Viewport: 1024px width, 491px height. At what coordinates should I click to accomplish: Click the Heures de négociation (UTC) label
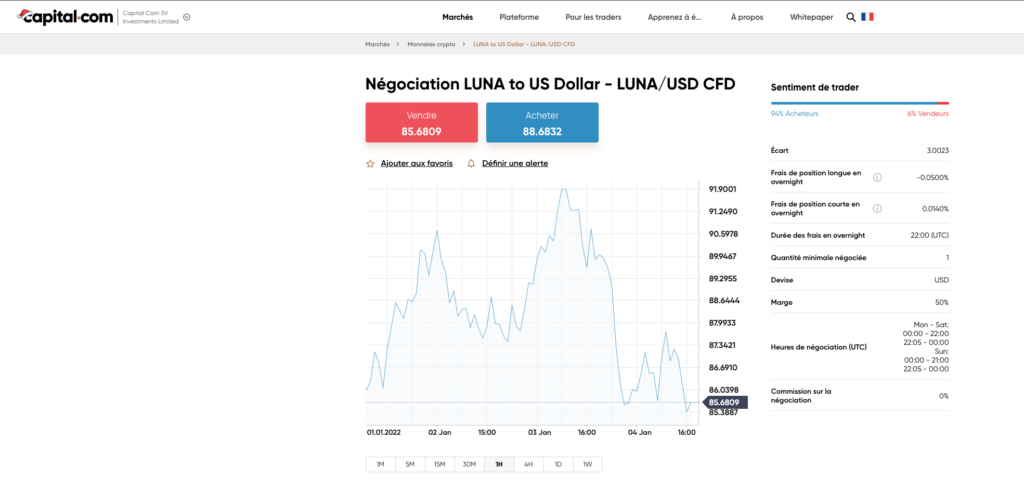[x=819, y=347]
